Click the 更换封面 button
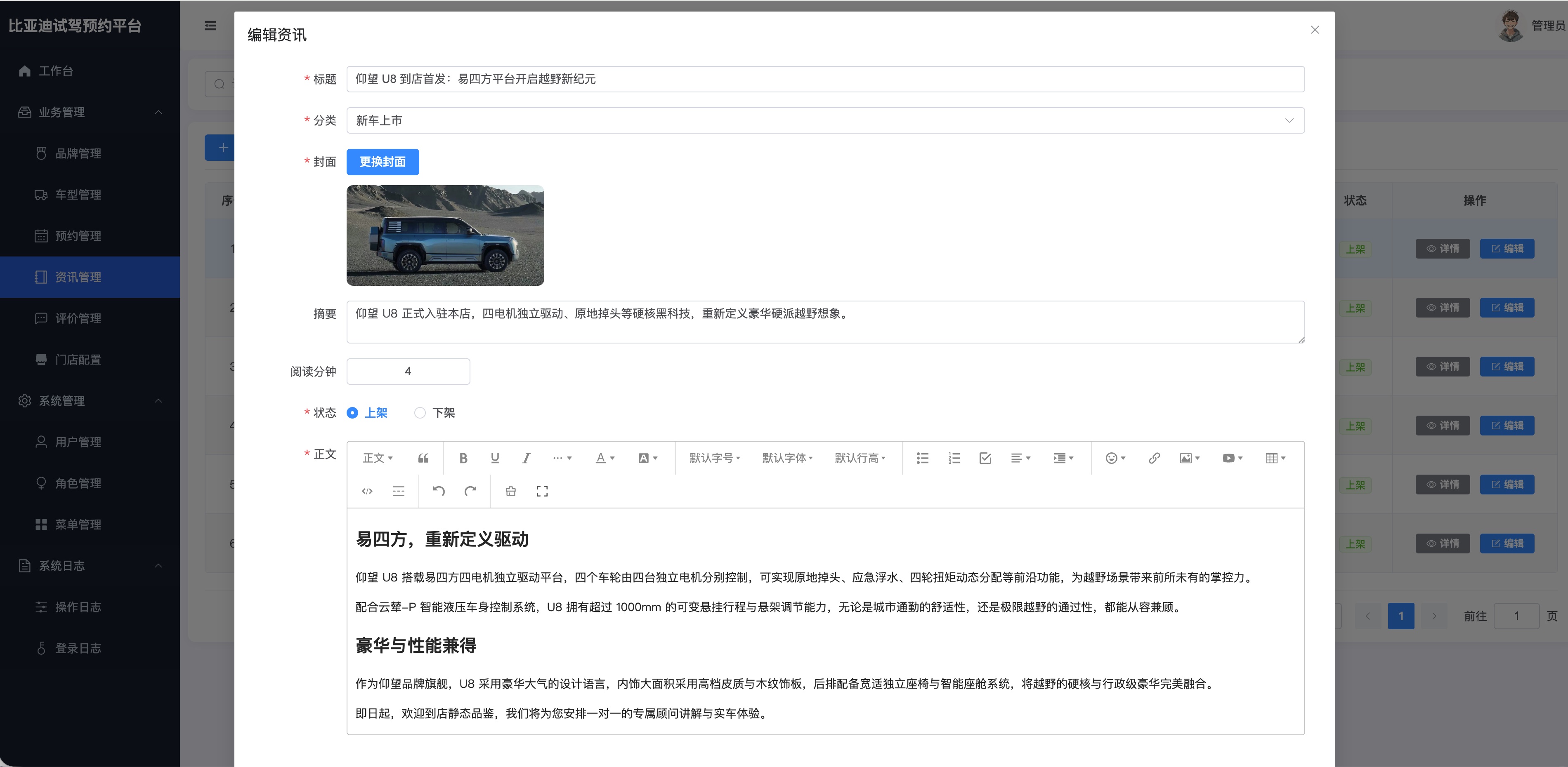The image size is (1568, 767). coord(383,162)
